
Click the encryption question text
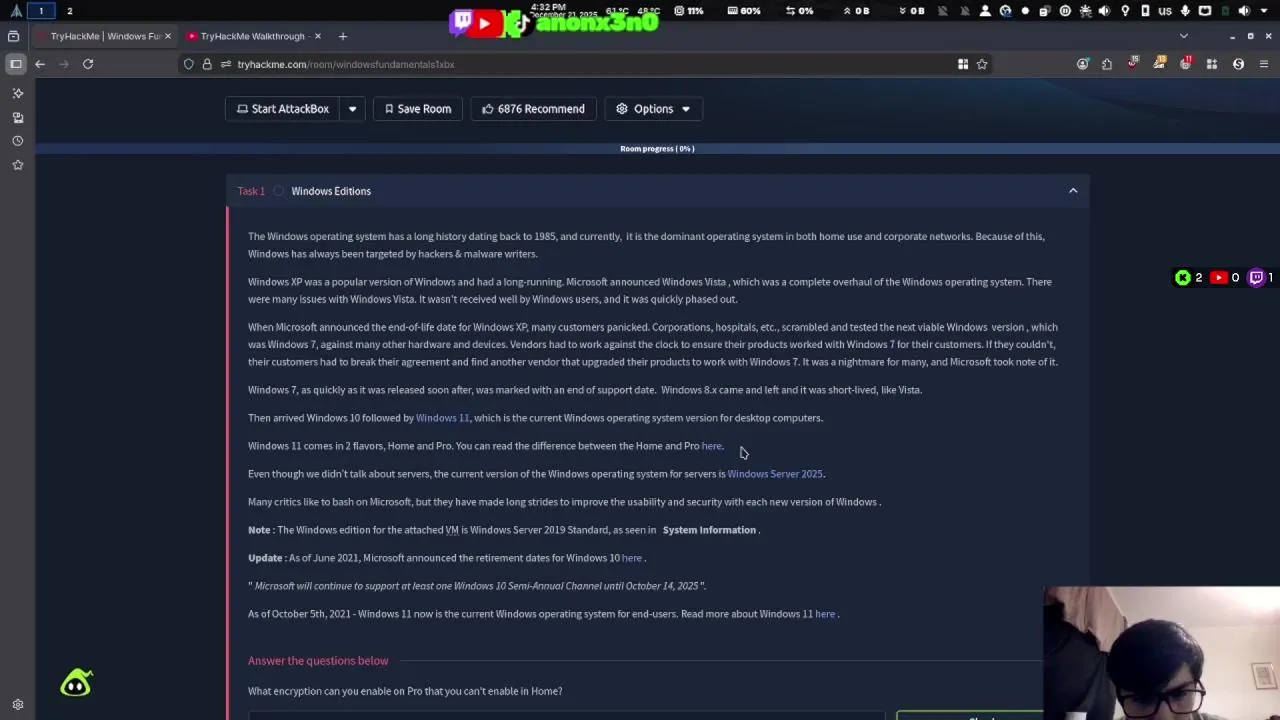coord(405,691)
